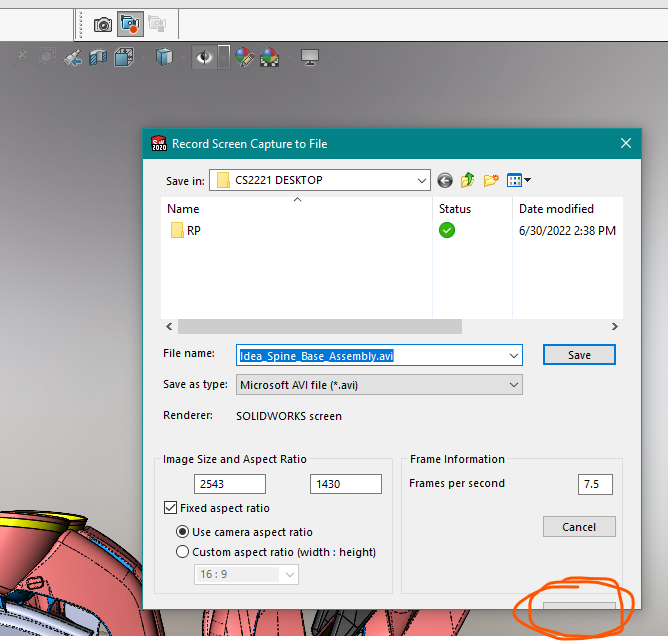Screen dimensions: 668x641
Task: Click the Create New Folder icon
Action: [x=491, y=180]
